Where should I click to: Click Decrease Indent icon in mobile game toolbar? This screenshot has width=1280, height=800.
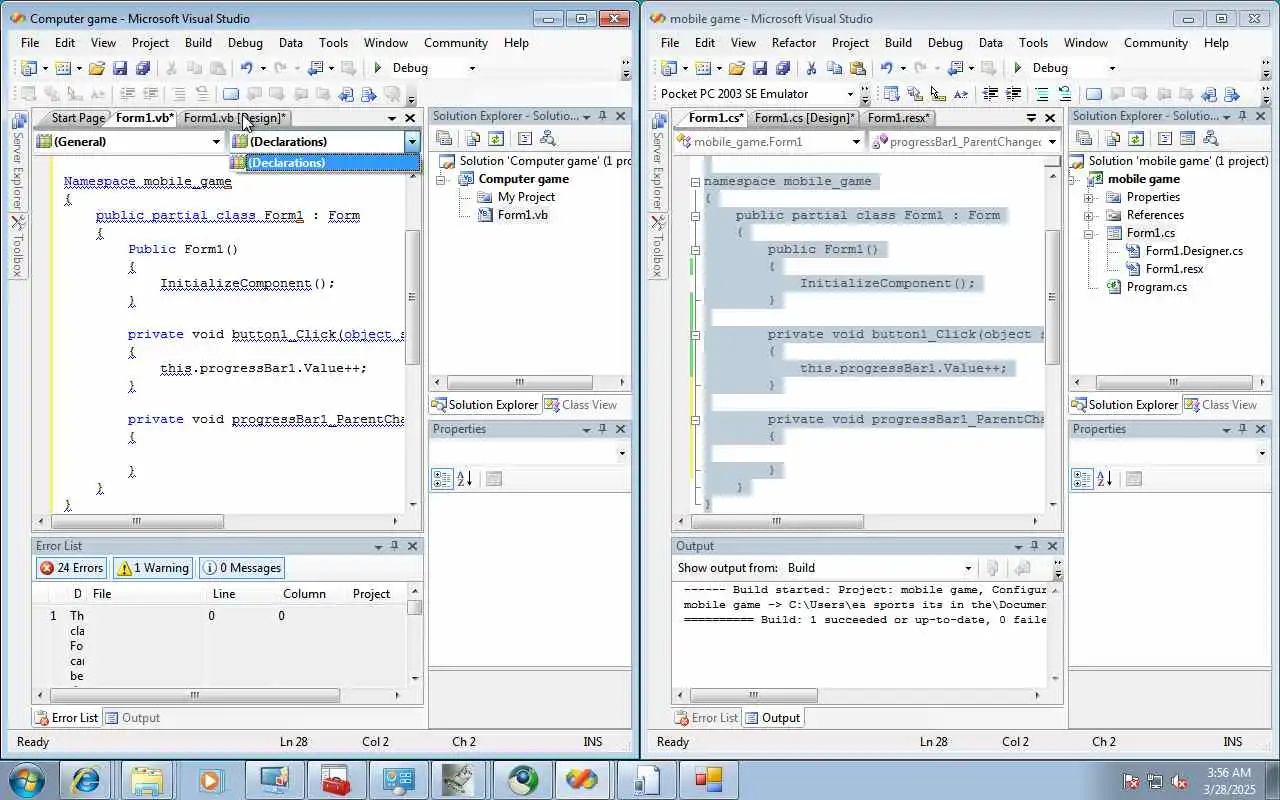click(990, 94)
